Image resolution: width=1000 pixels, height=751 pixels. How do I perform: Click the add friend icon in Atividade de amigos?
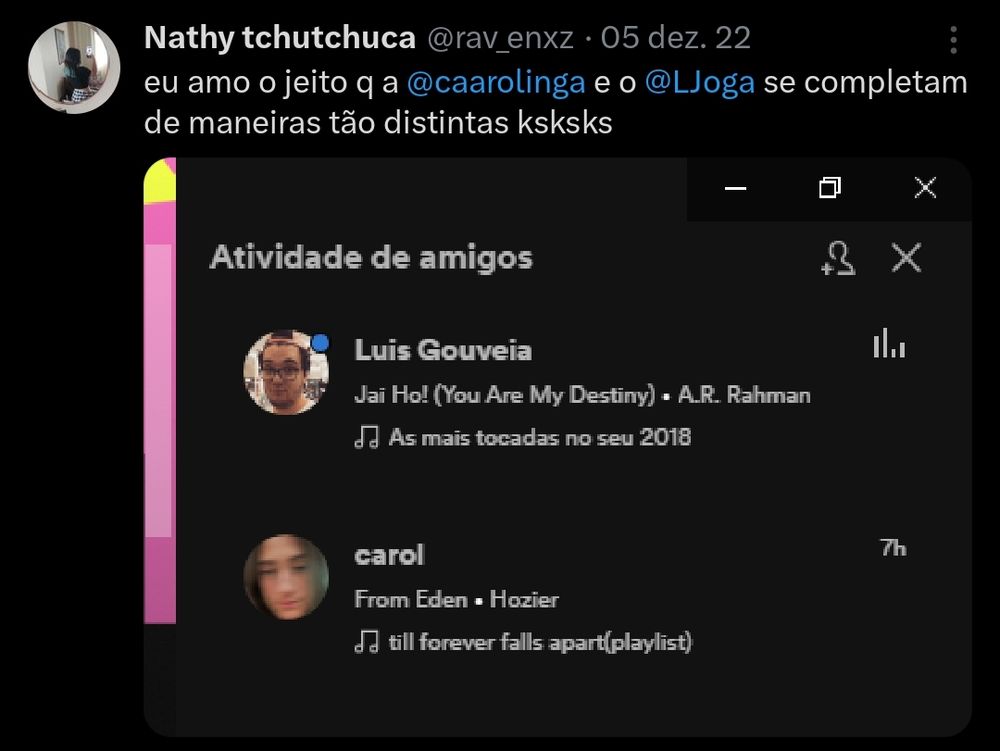pyautogui.click(x=838, y=258)
